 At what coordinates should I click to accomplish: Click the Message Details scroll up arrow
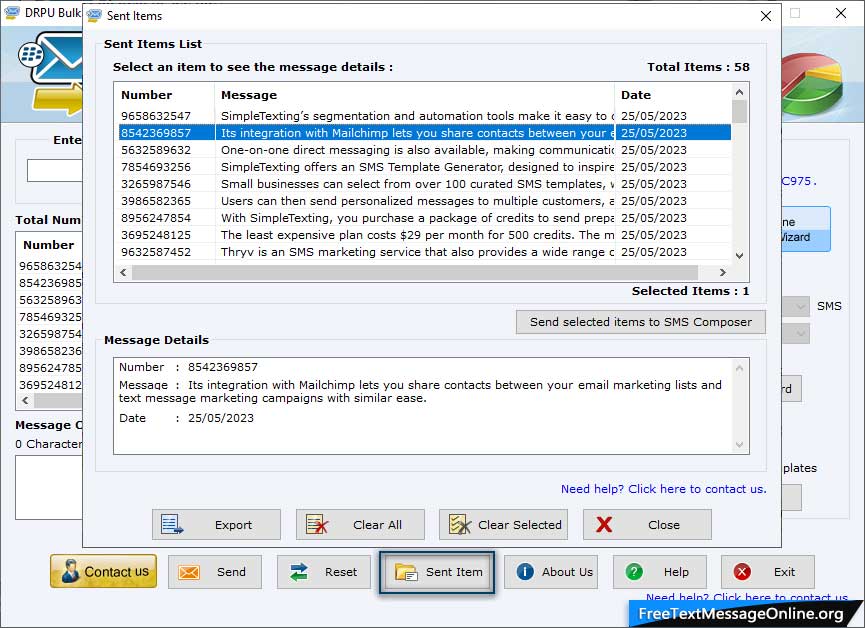coord(739,368)
